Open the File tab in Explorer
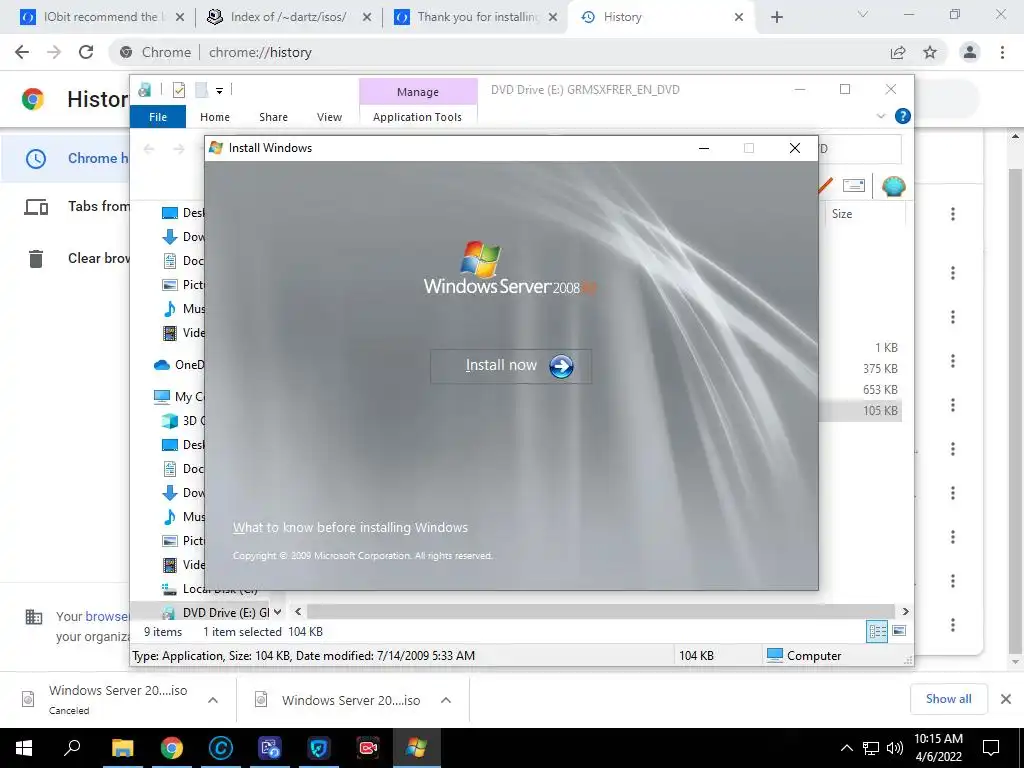This screenshot has height=768, width=1024. (158, 117)
